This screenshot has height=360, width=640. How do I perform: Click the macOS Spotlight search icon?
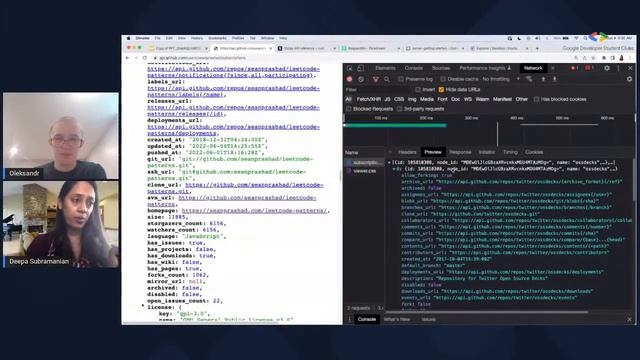[x=585, y=38]
